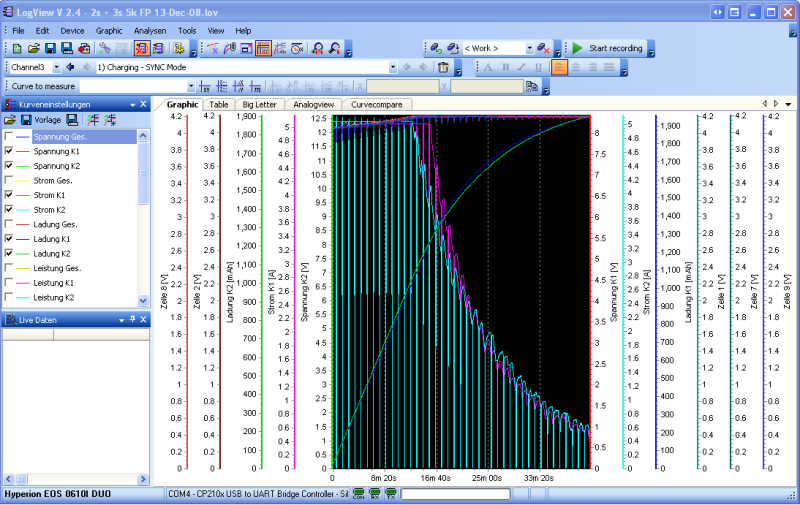Click the left-align text icon

pos(559,67)
